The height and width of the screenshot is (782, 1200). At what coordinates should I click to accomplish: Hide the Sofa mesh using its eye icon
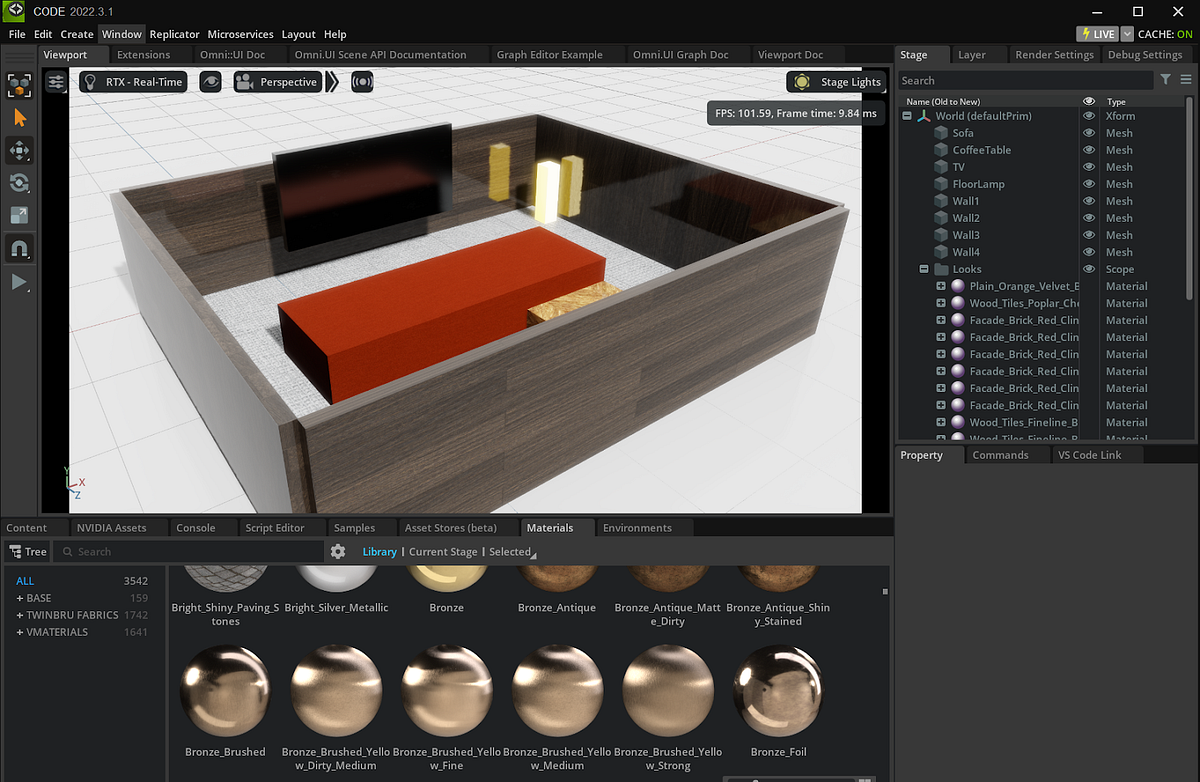pyautogui.click(x=1089, y=133)
